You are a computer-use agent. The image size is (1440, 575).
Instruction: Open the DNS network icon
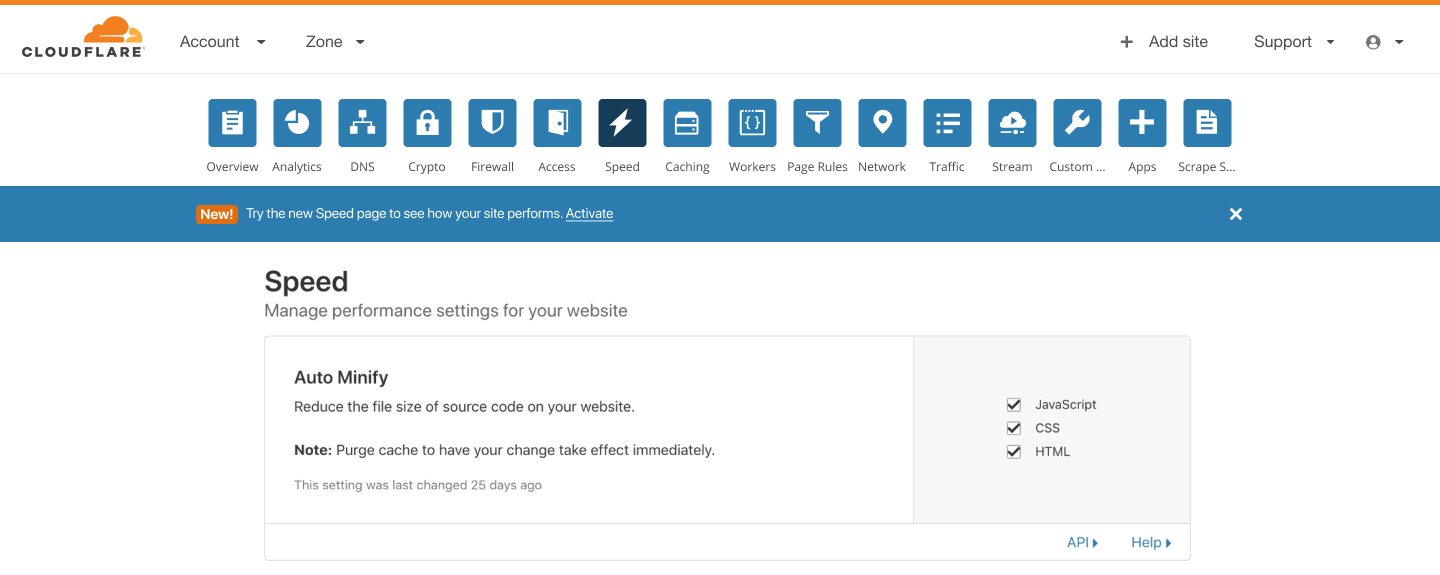click(362, 123)
